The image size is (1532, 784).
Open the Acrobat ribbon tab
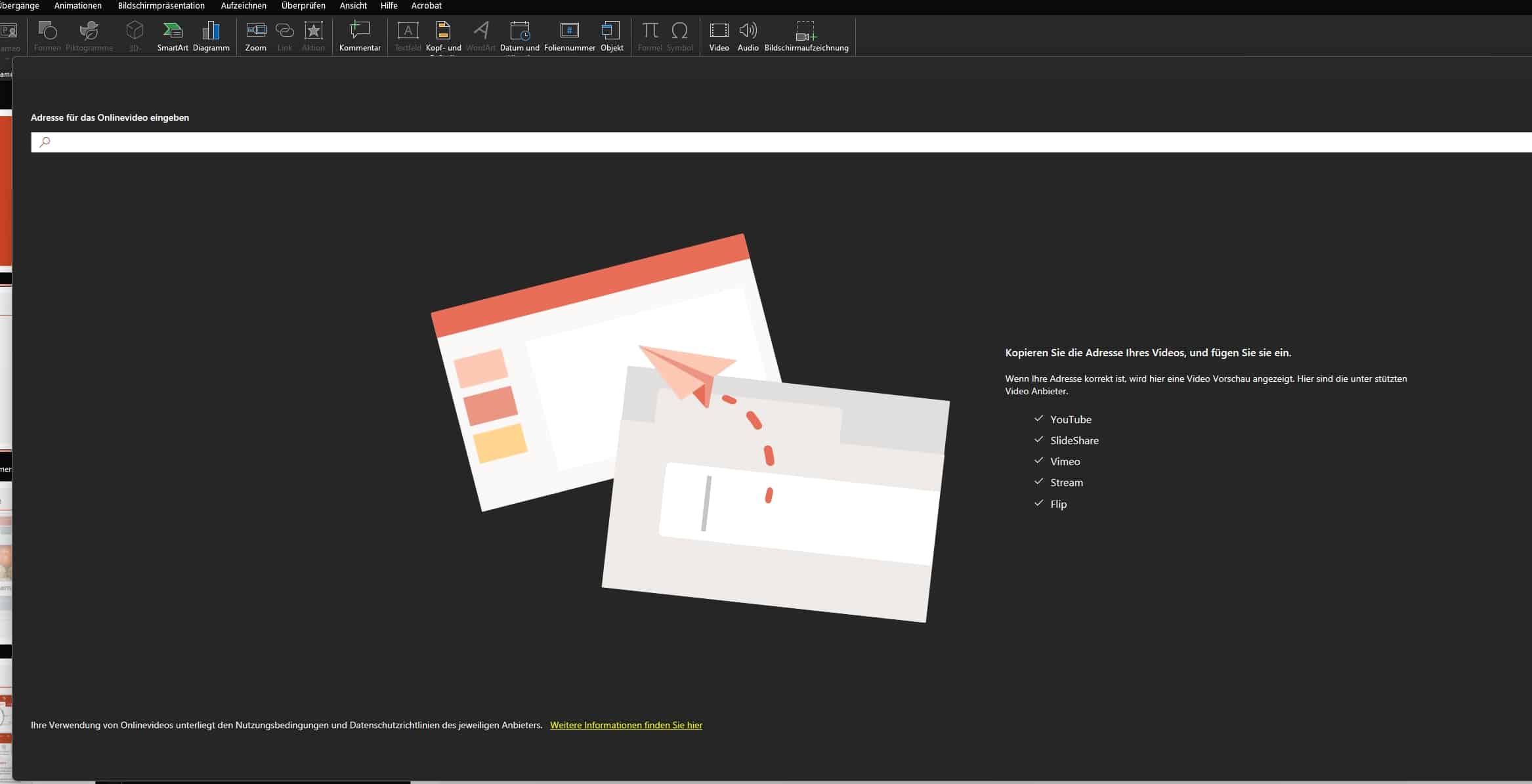(x=426, y=6)
